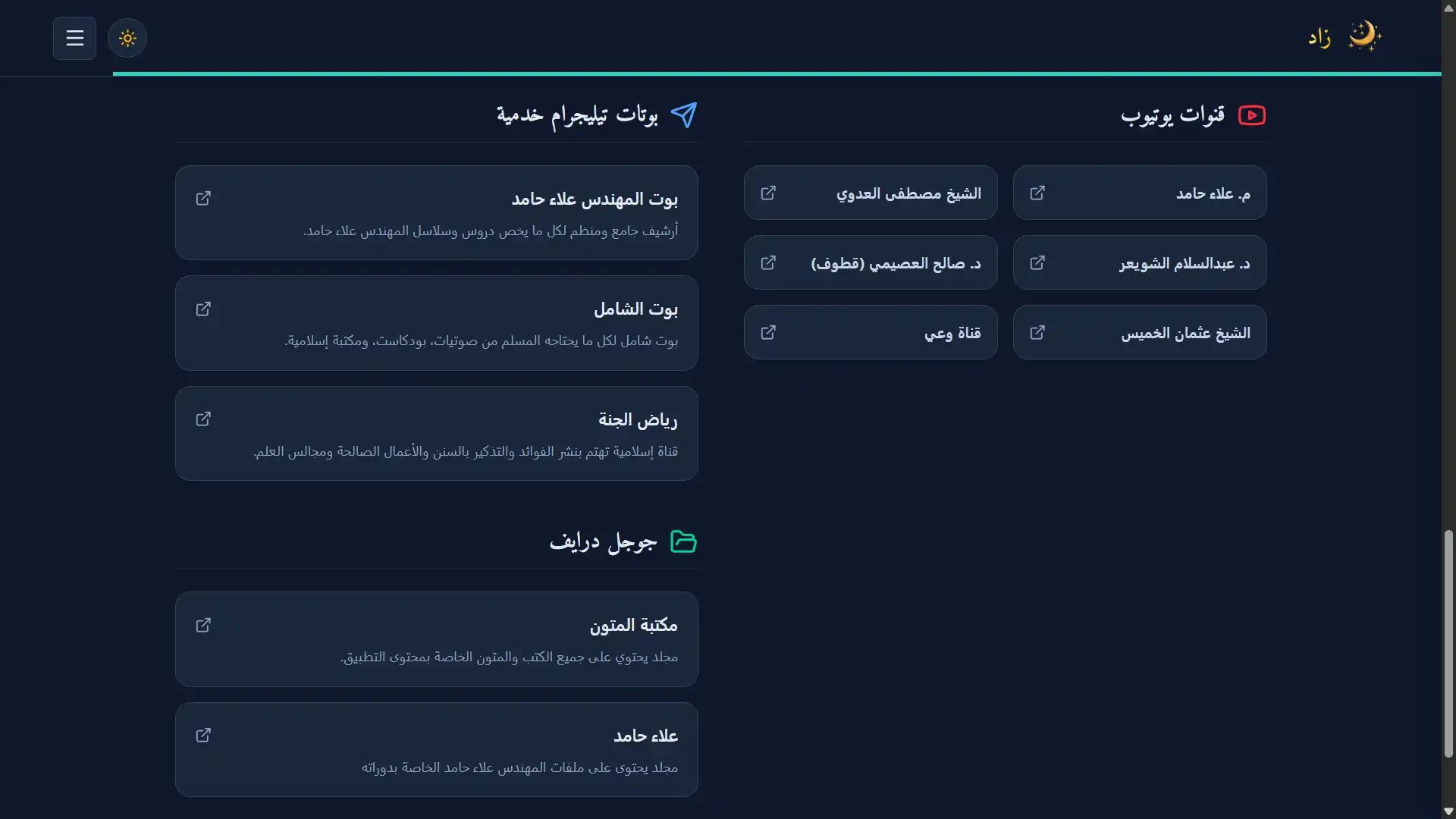The height and width of the screenshot is (819, 1456).
Task: Click the زاد site title
Action: pos(1319,38)
